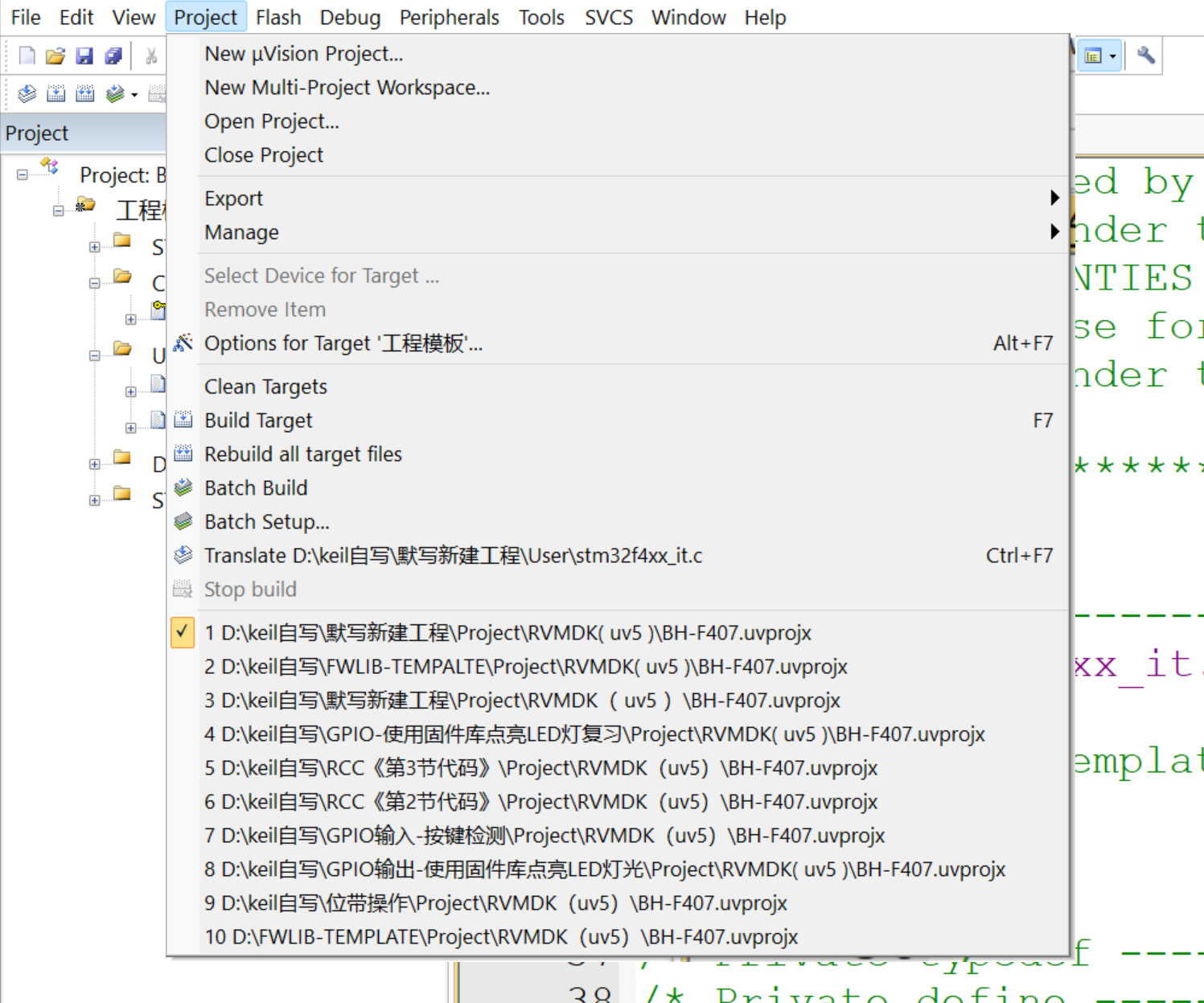The width and height of the screenshot is (1204, 1003).
Task: Open Options for Target '工程模板'...
Action: click(x=618, y=343)
